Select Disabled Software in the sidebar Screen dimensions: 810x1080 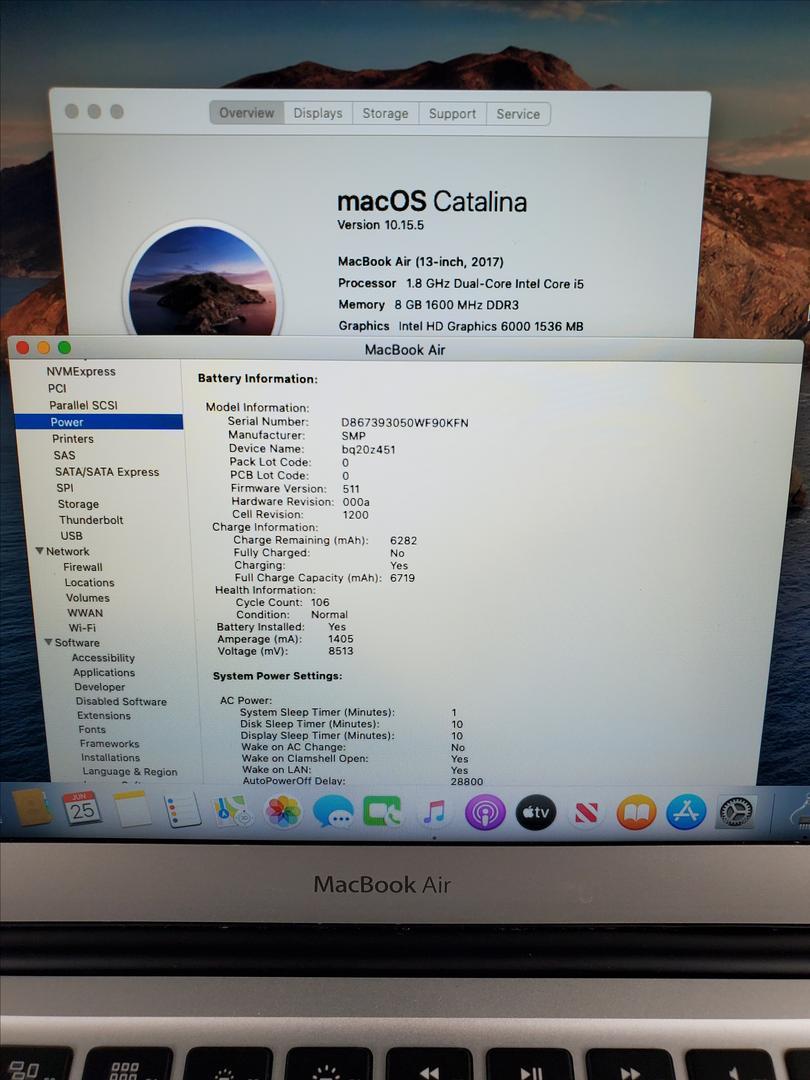pos(121,701)
